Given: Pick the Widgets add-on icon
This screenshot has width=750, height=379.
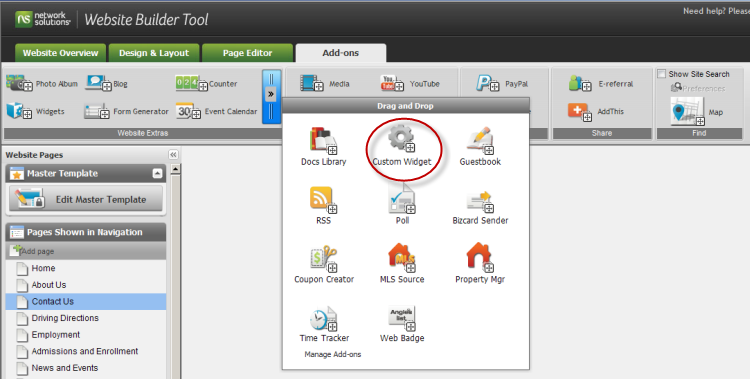Looking at the screenshot, I should point(19,111).
